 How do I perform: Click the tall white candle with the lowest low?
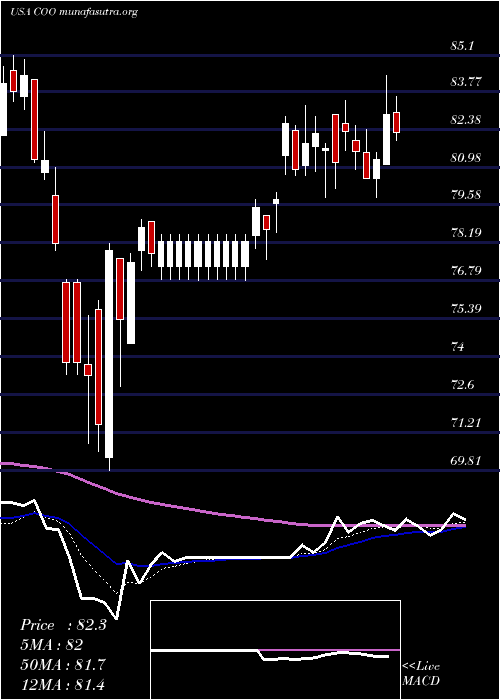click(x=109, y=356)
